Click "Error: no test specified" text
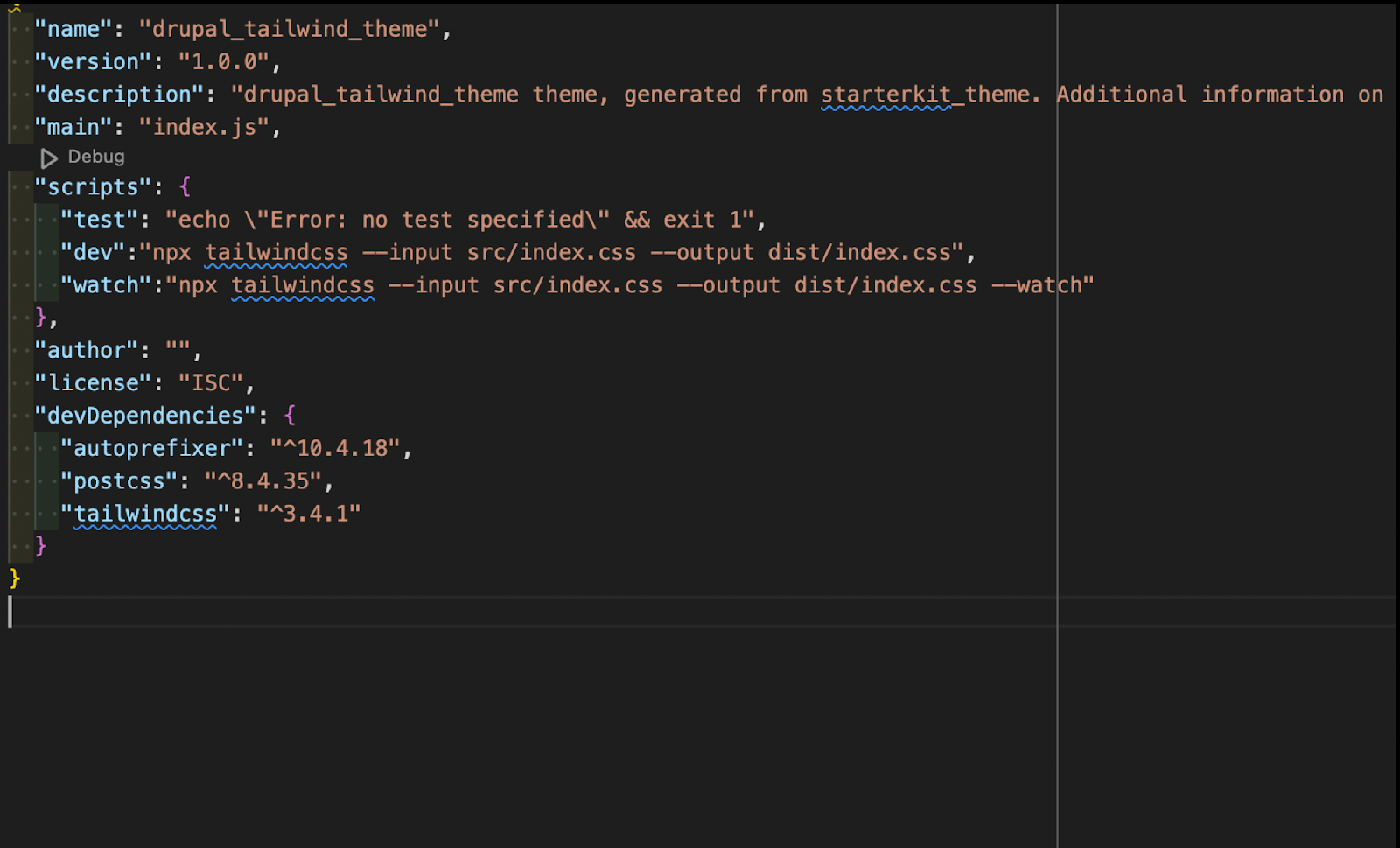Image resolution: width=1400 pixels, height=848 pixels. pos(427,220)
